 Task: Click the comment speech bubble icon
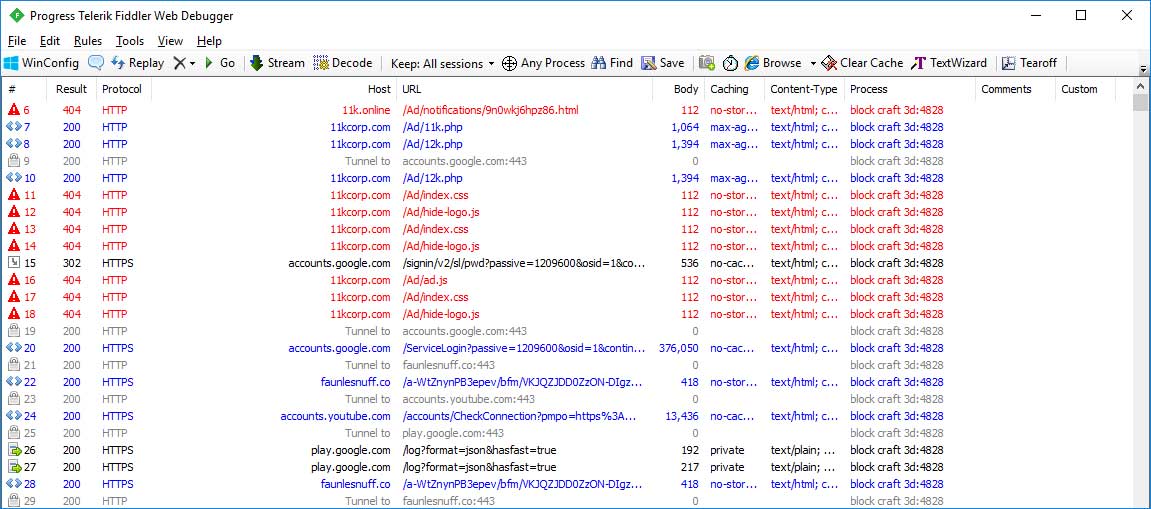(x=96, y=63)
